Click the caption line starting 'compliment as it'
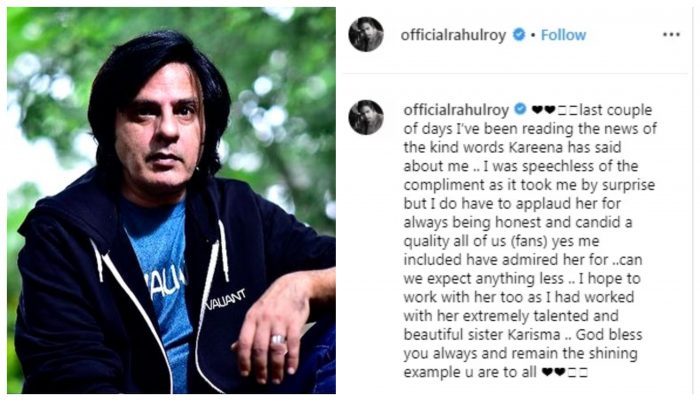This screenshot has height=401, width=700. 529,185
